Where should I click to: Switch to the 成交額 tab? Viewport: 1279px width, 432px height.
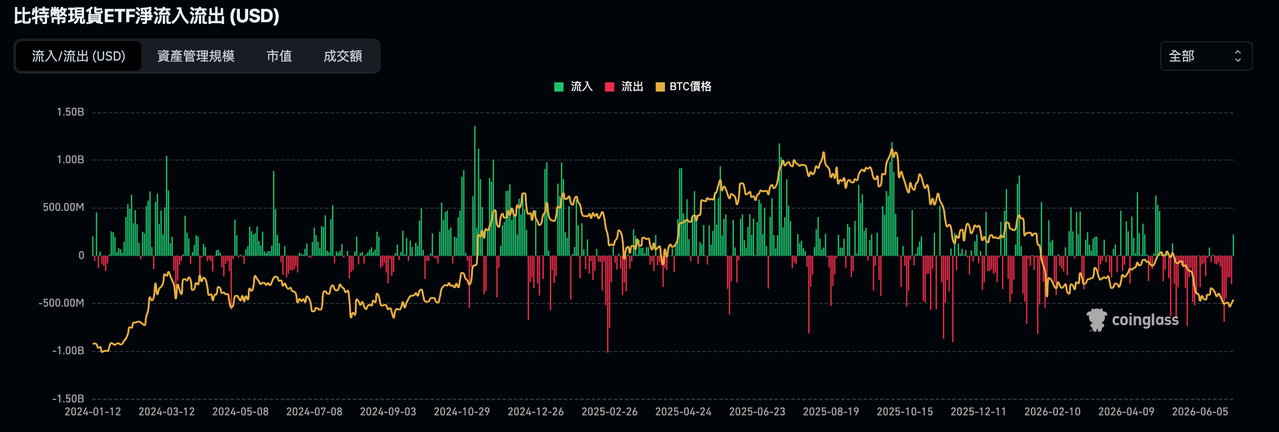tap(343, 56)
